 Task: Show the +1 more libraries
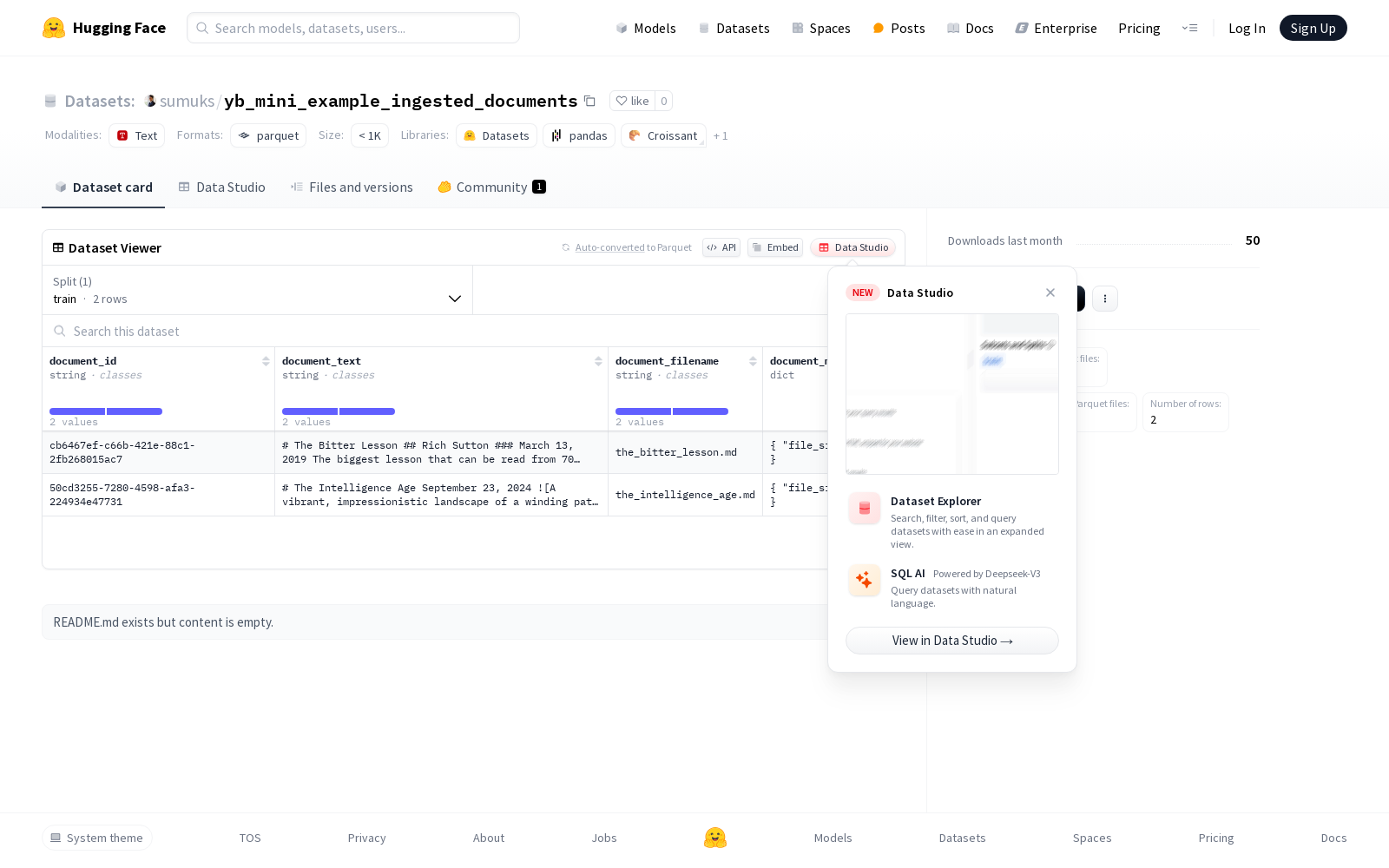pyautogui.click(x=721, y=135)
